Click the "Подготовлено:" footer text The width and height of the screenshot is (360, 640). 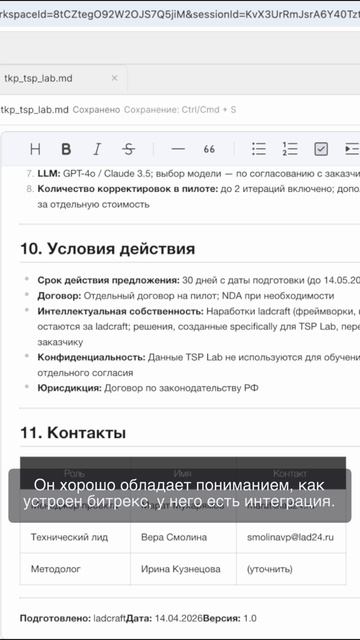(56, 618)
